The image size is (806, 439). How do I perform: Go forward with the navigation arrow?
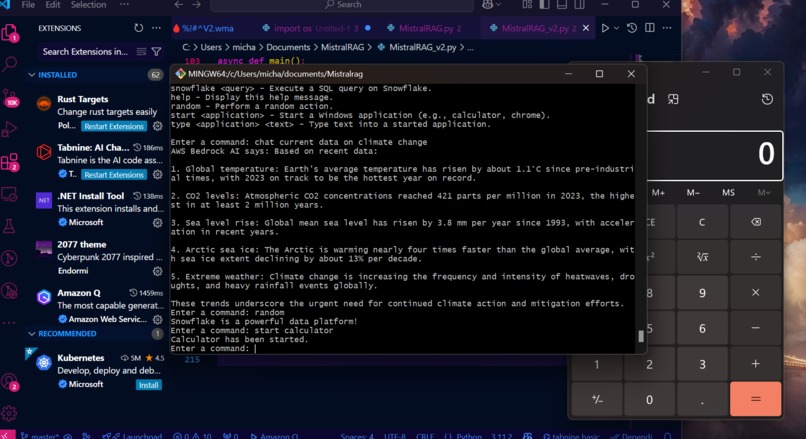[x=196, y=5]
